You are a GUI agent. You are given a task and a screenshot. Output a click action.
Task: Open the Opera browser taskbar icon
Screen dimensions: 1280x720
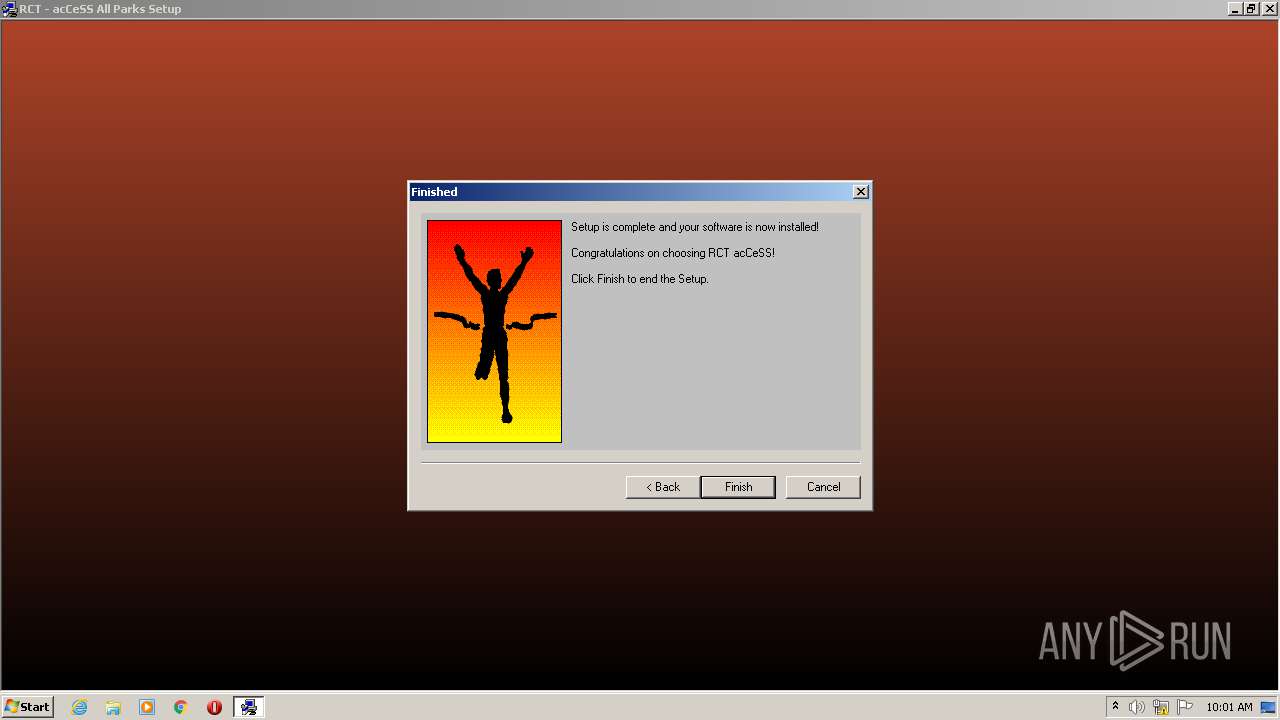[214, 707]
